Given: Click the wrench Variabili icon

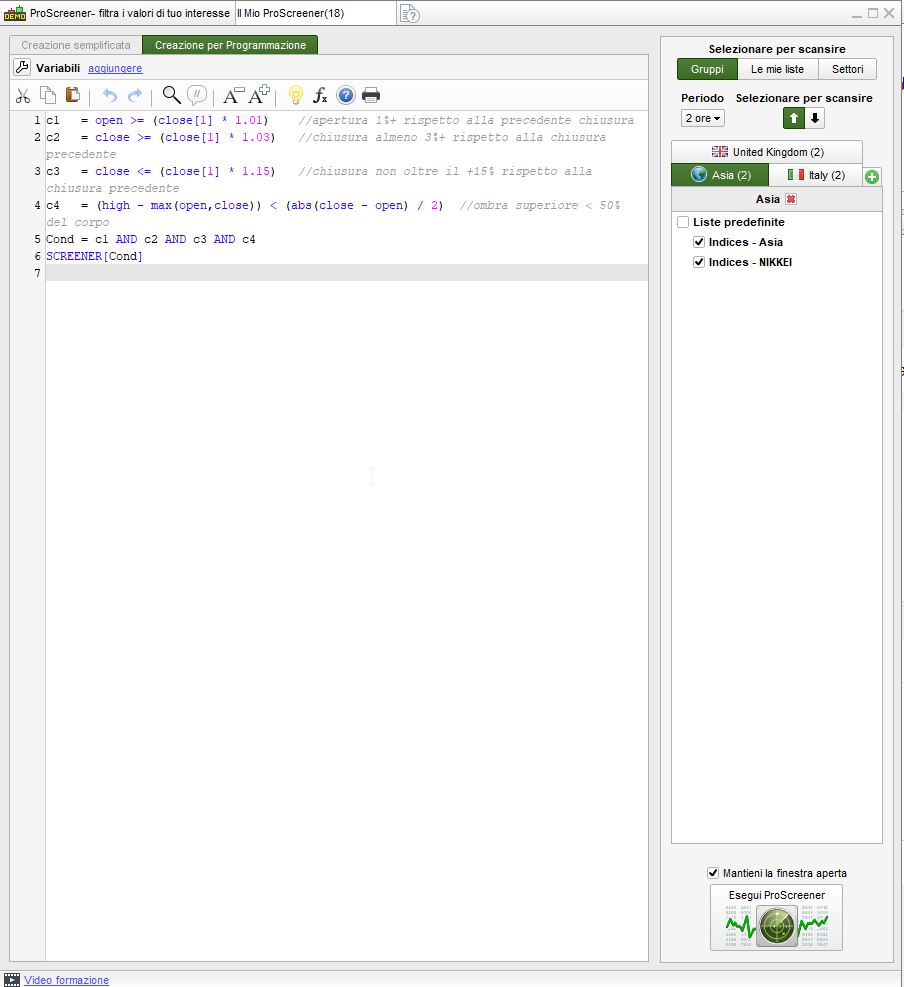Looking at the screenshot, I should pyautogui.click(x=22, y=67).
